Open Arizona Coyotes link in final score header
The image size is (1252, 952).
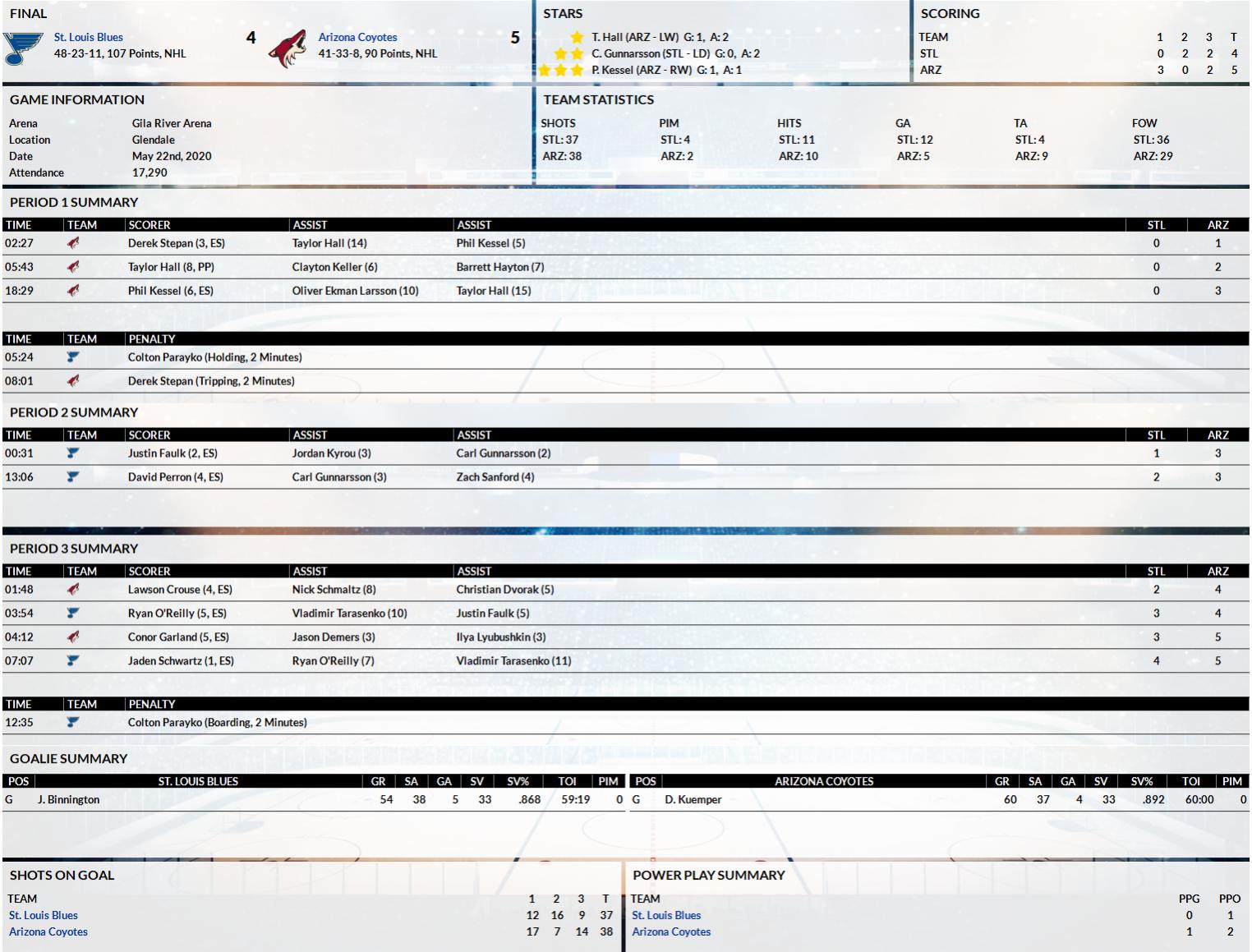[x=357, y=37]
